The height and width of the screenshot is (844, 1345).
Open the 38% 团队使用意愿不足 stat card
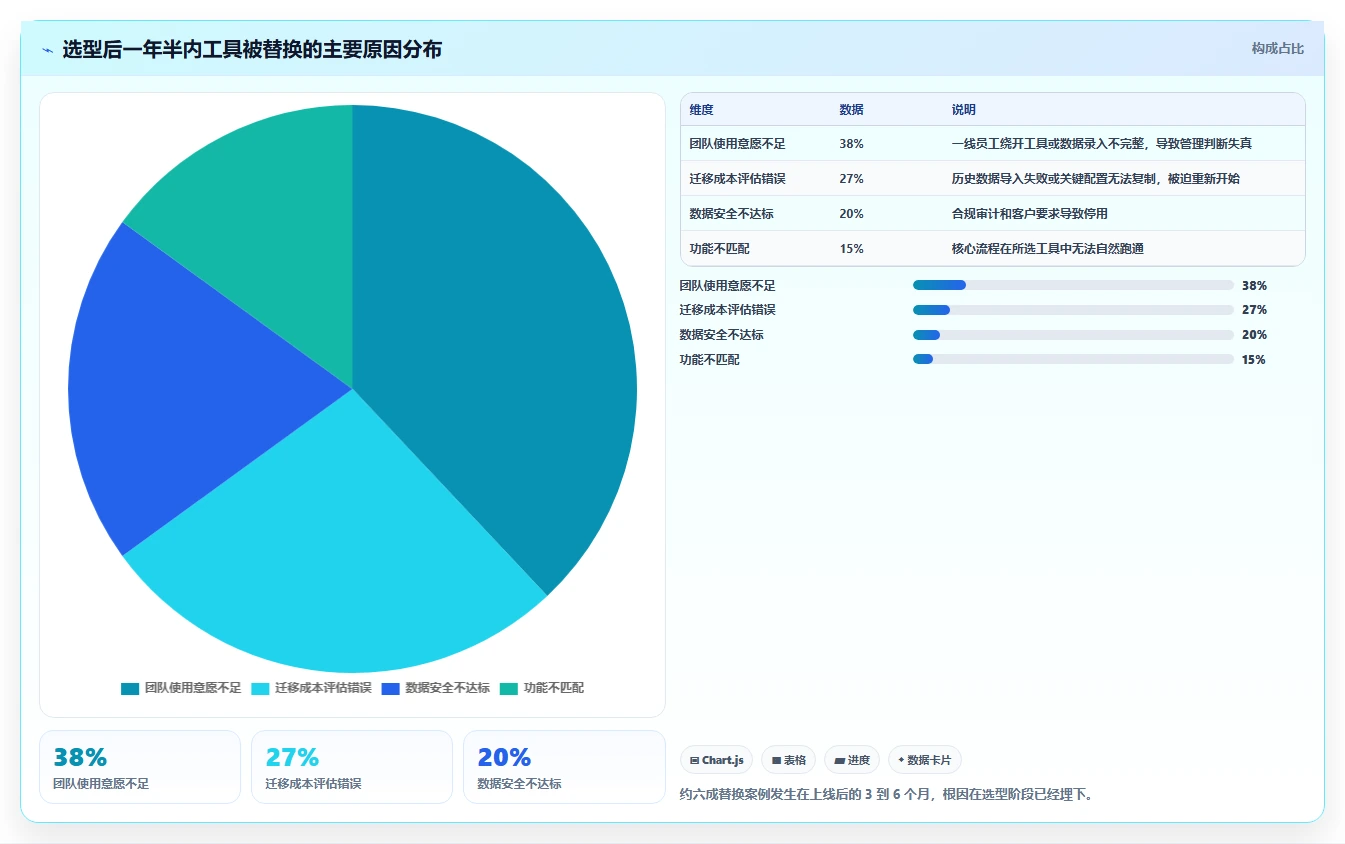[140, 767]
